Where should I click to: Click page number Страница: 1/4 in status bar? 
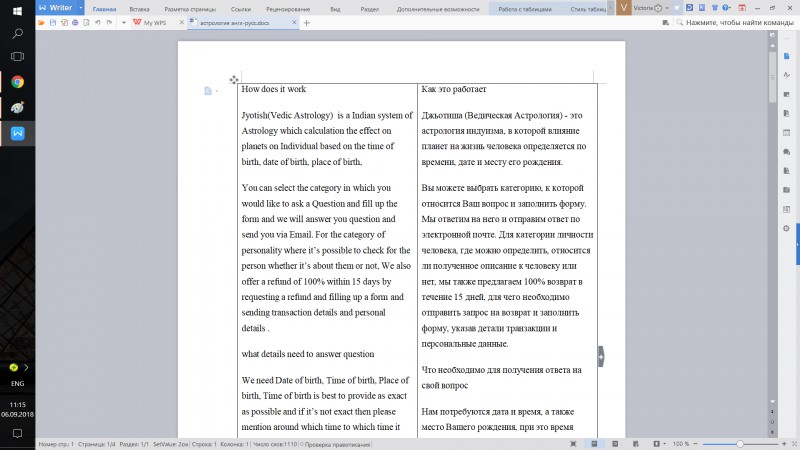[x=96, y=444]
